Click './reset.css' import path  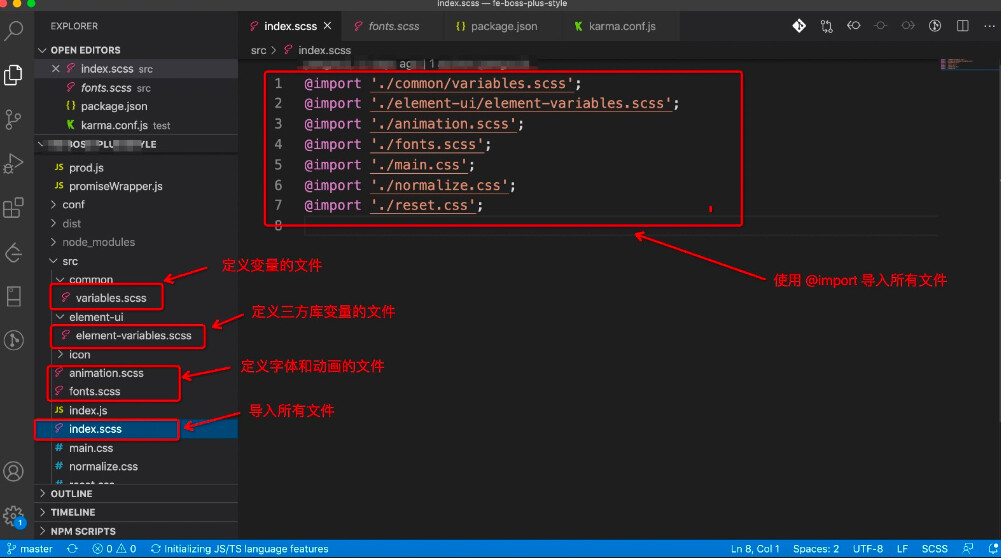point(423,206)
